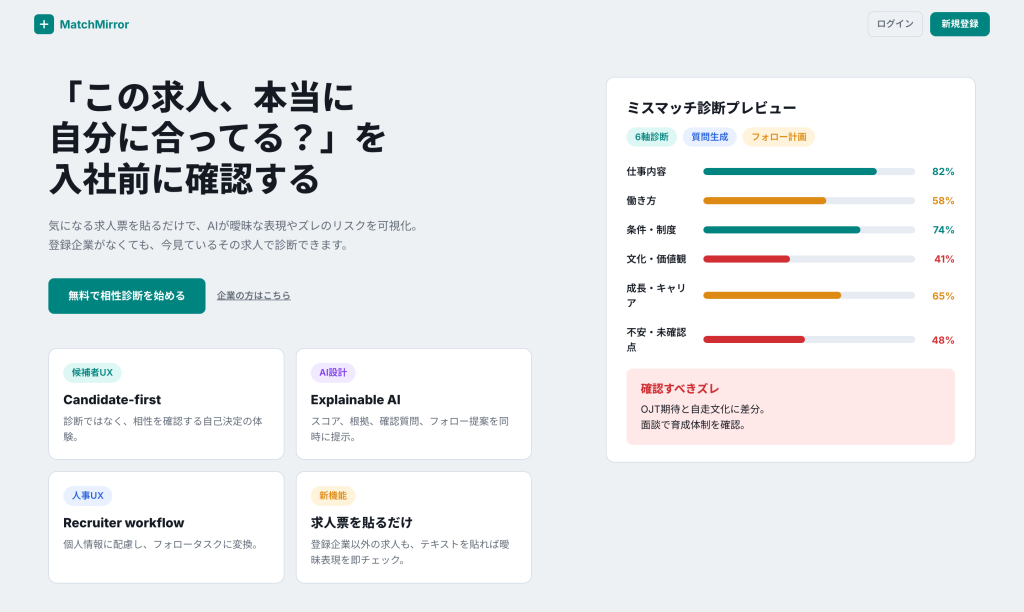Select the 6軸診断 tag
This screenshot has width=1024, height=612.
[x=651, y=137]
